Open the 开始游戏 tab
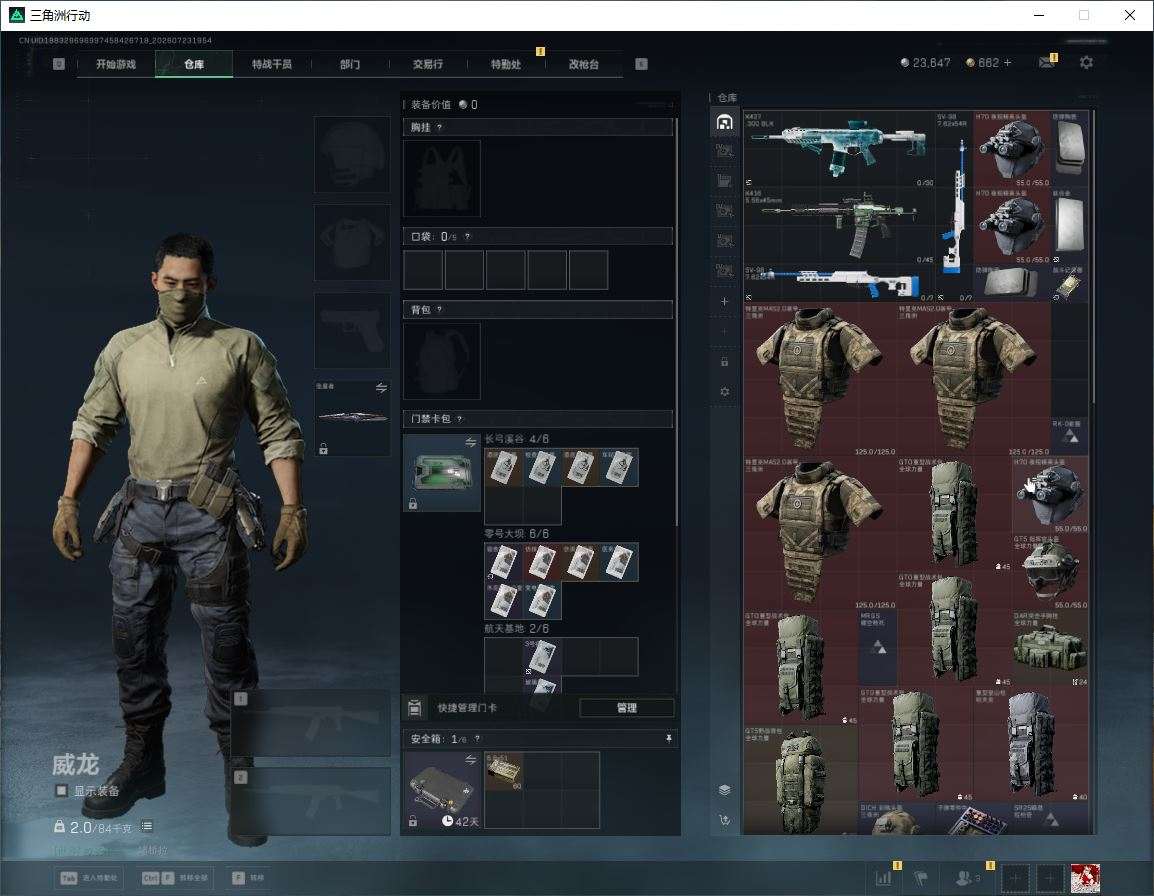This screenshot has height=896, width=1154. (116, 64)
